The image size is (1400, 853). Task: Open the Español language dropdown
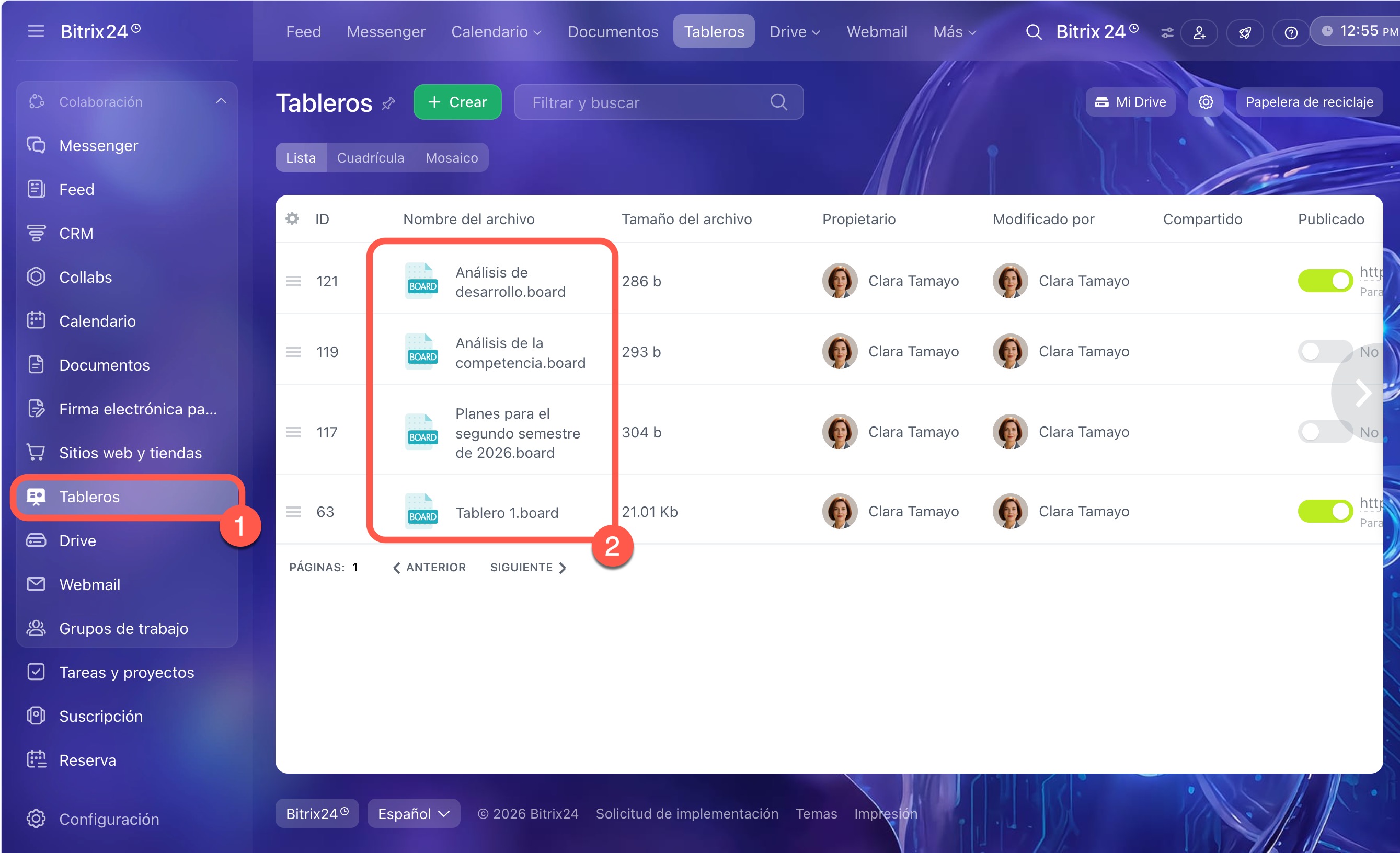pyautogui.click(x=414, y=813)
